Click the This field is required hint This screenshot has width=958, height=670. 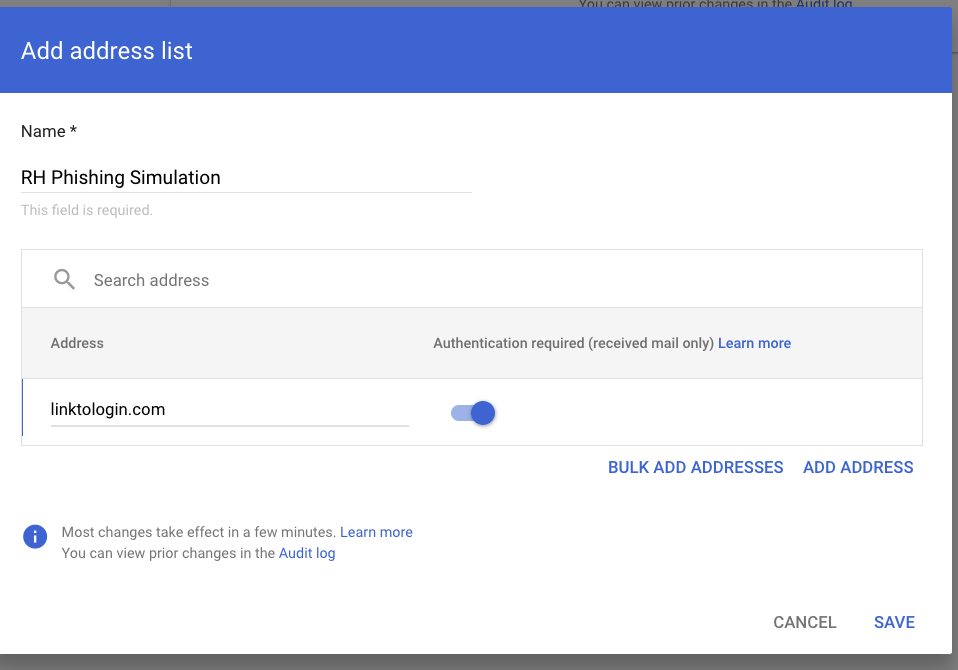(x=87, y=211)
